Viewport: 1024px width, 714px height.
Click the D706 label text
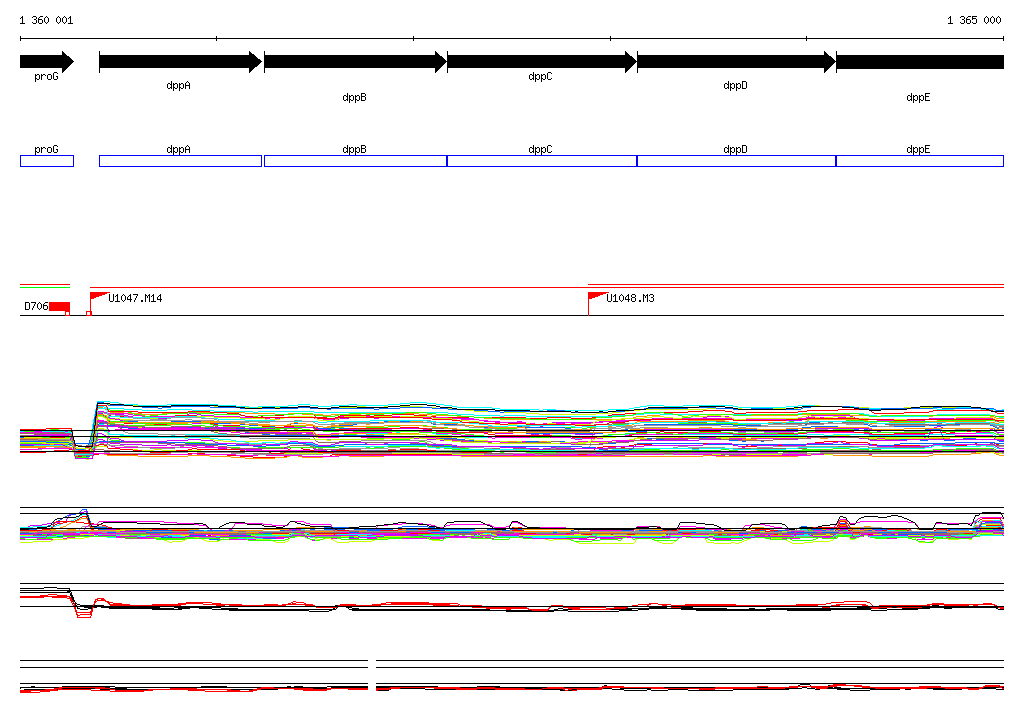point(36,306)
